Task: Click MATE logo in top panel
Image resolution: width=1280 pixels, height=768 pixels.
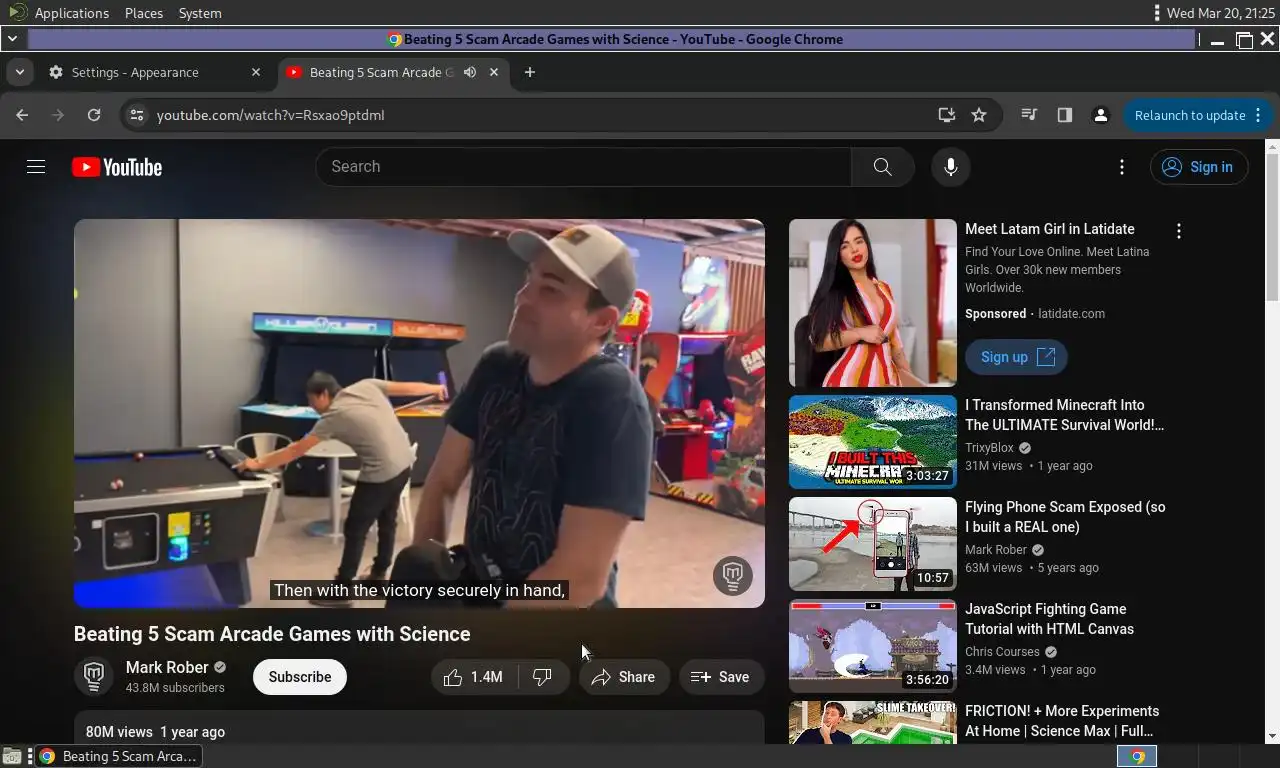Action: 16,13
